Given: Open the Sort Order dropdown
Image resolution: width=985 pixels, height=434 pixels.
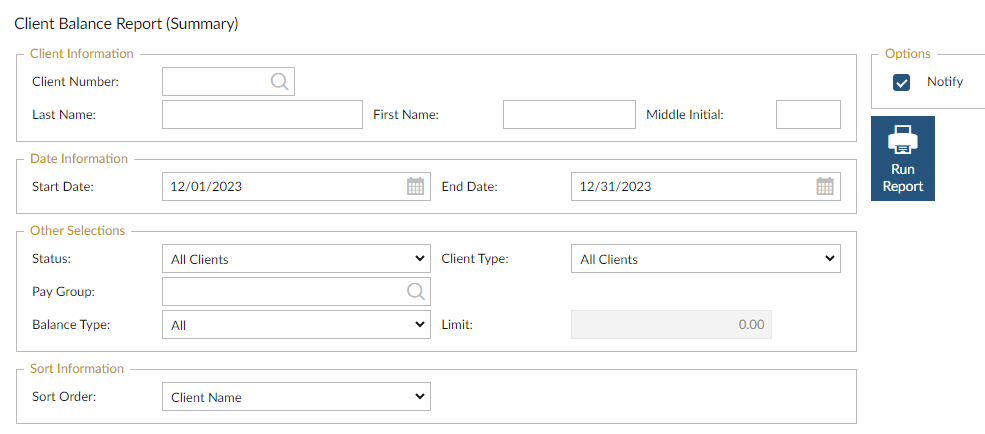Looking at the screenshot, I should click(295, 397).
